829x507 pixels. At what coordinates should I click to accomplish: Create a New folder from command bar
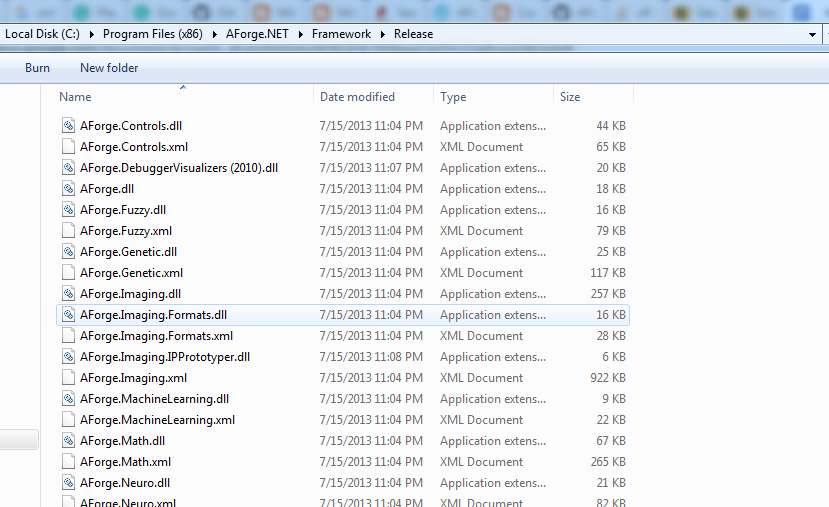coord(109,68)
